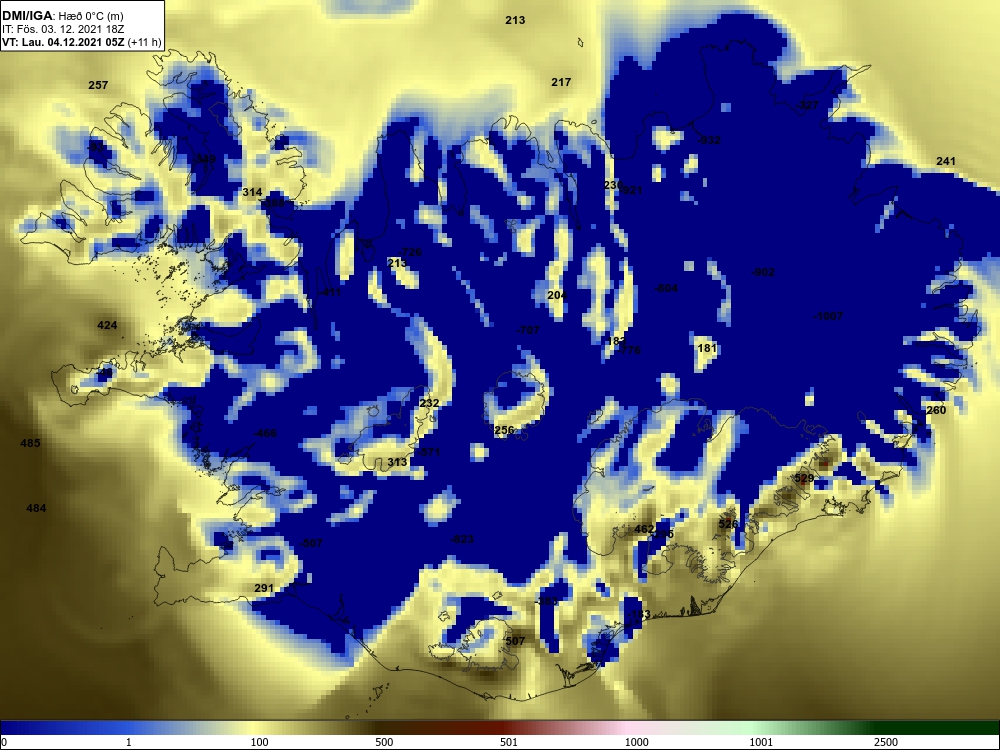
Task: Click the '314' value in the Westfjords
Action: coord(252,192)
